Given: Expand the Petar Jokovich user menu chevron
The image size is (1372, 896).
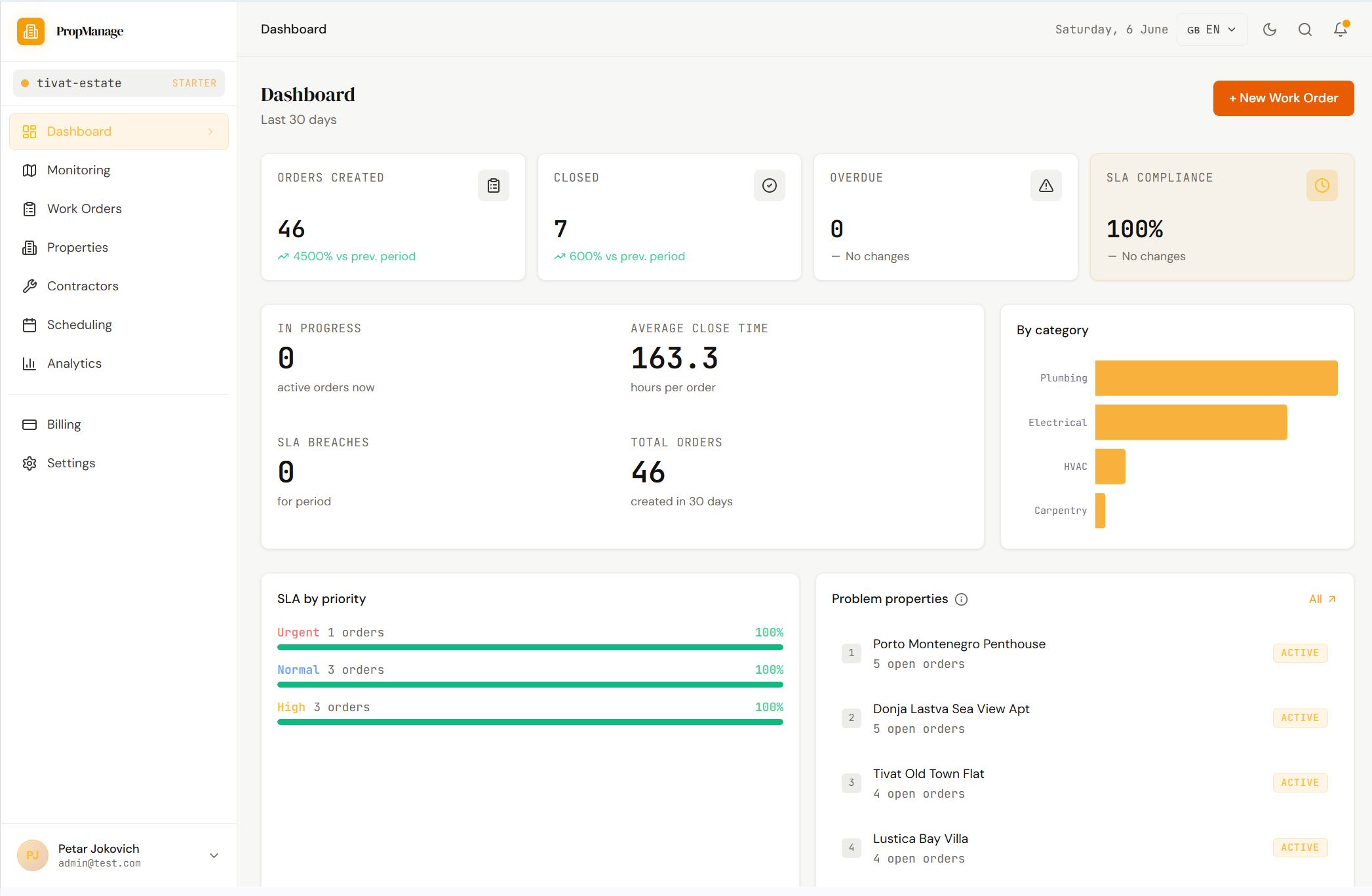Looking at the screenshot, I should pyautogui.click(x=214, y=856).
